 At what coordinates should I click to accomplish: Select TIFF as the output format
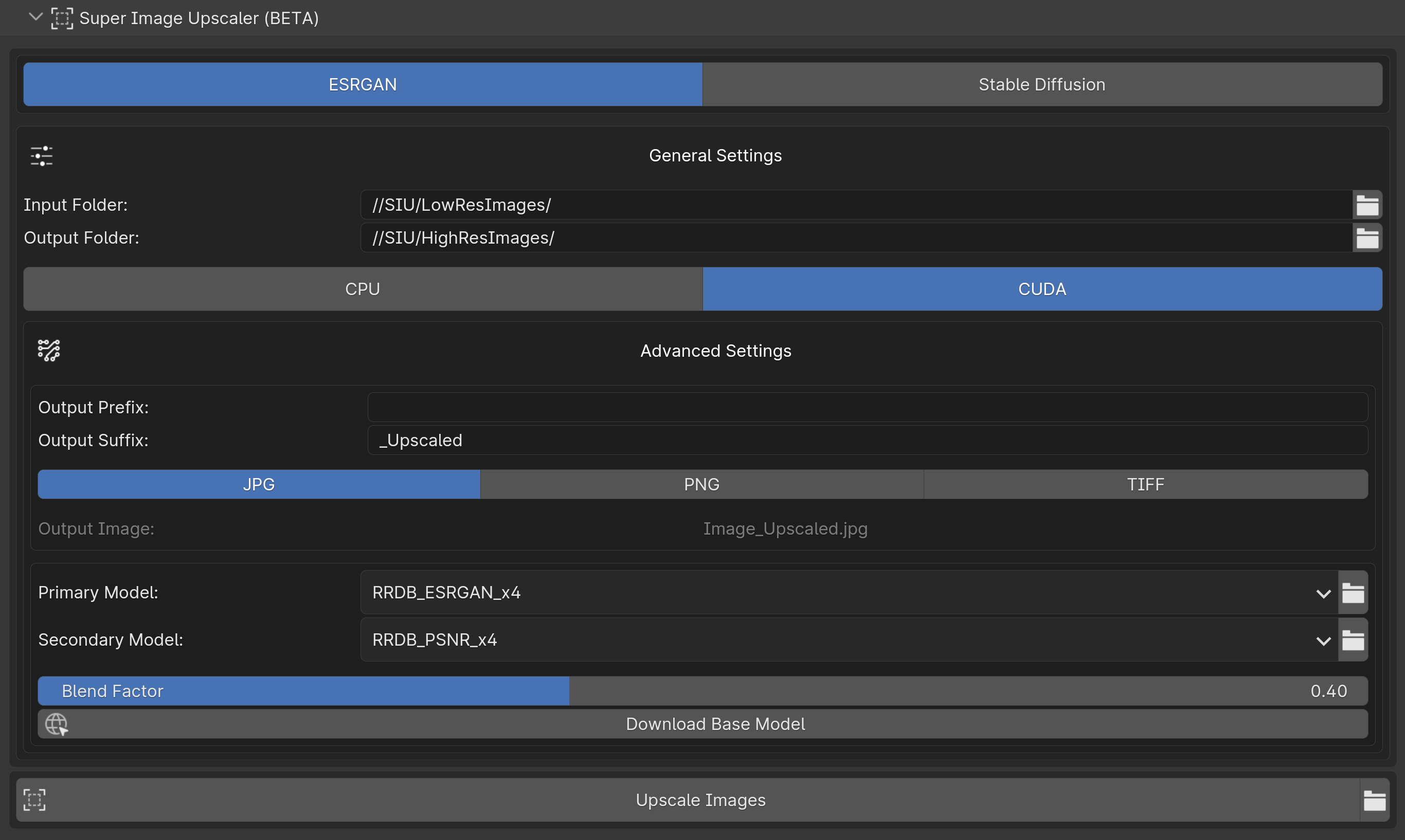[1145, 484]
